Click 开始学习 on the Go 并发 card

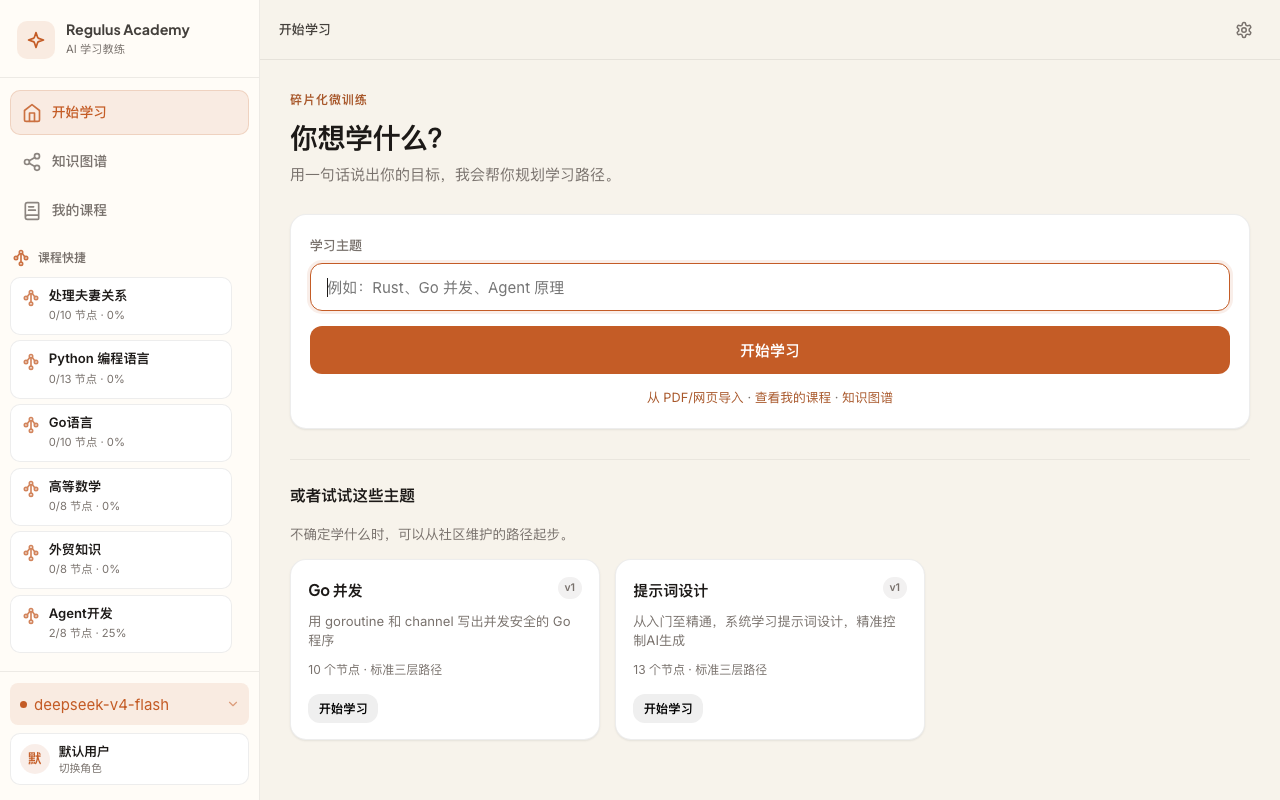pyautogui.click(x=343, y=709)
